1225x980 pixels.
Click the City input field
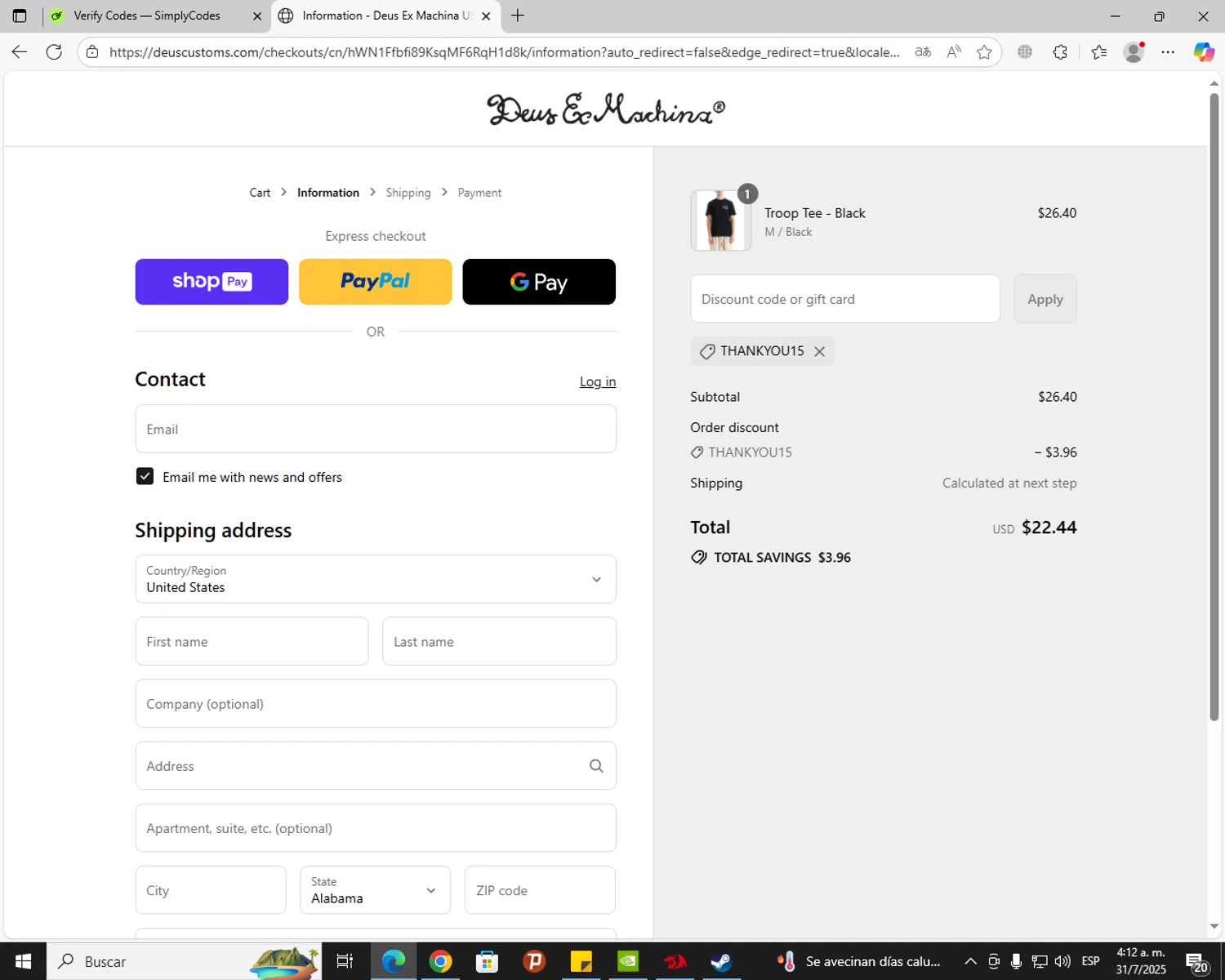211,890
